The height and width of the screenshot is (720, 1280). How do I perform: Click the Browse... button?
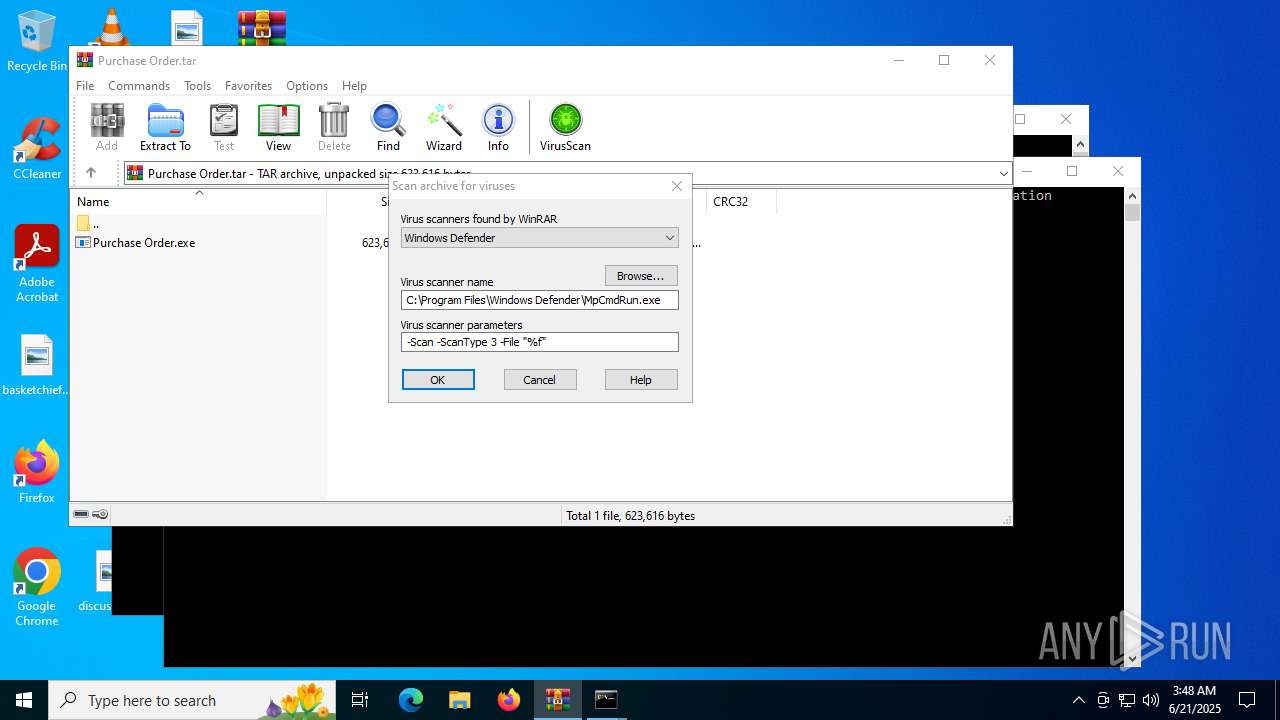[x=641, y=276]
